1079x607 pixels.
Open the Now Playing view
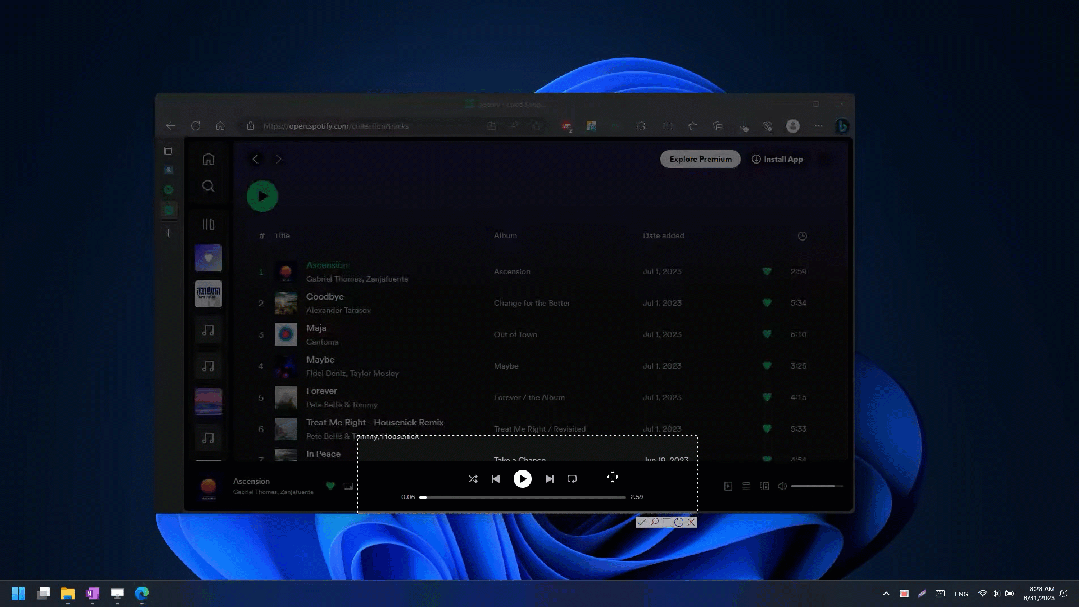point(728,486)
